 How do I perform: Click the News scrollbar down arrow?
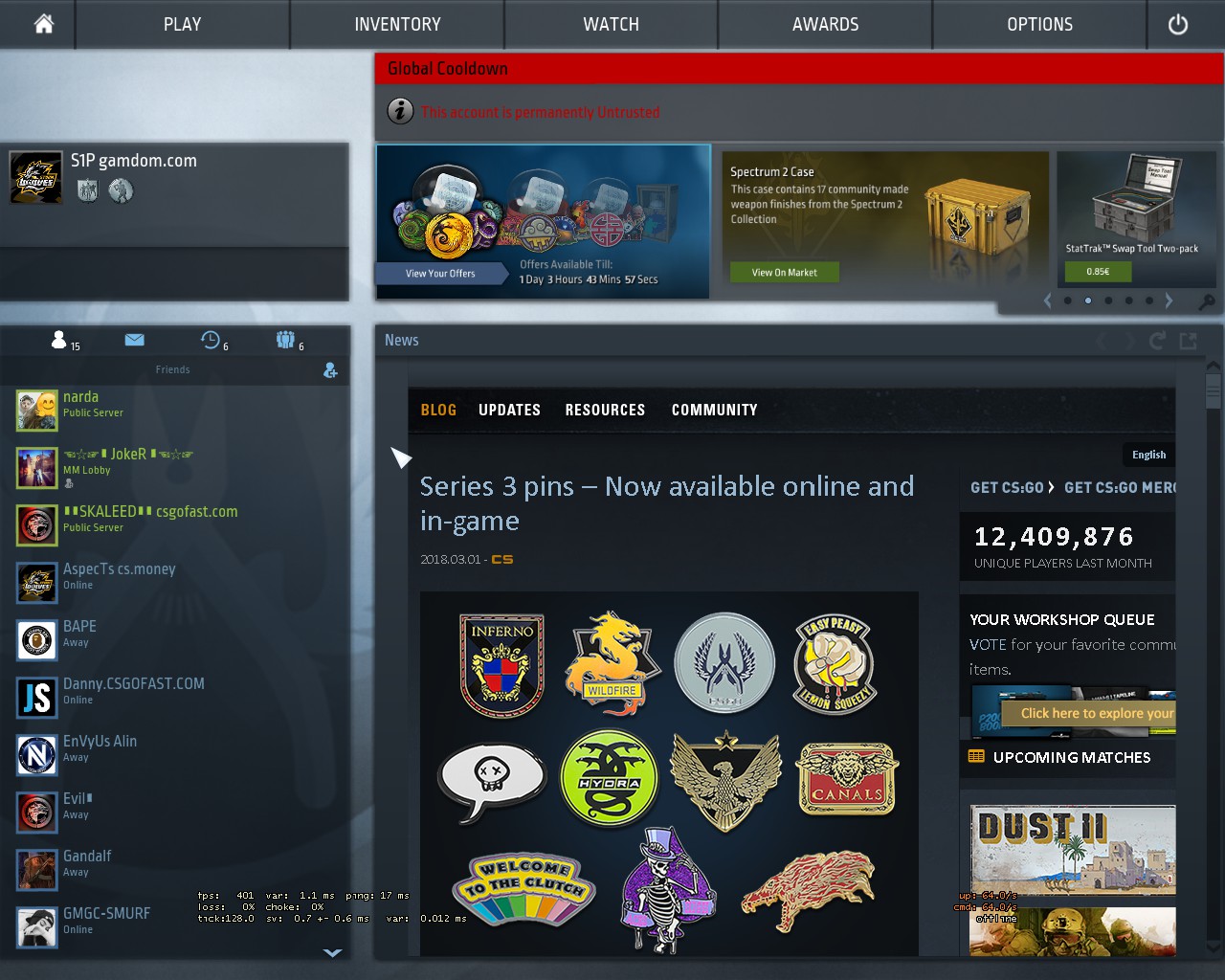(x=1214, y=947)
